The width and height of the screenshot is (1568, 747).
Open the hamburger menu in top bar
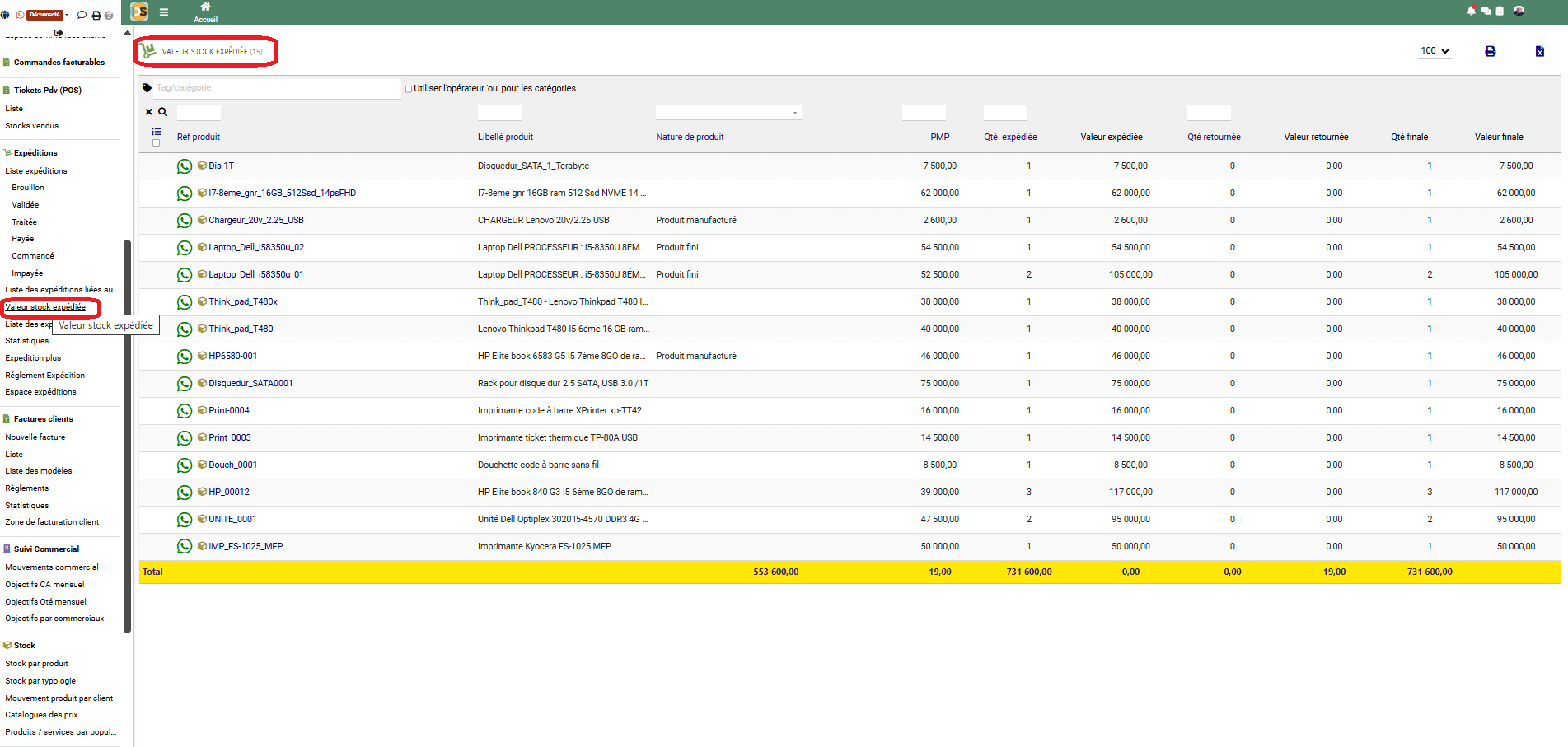164,12
